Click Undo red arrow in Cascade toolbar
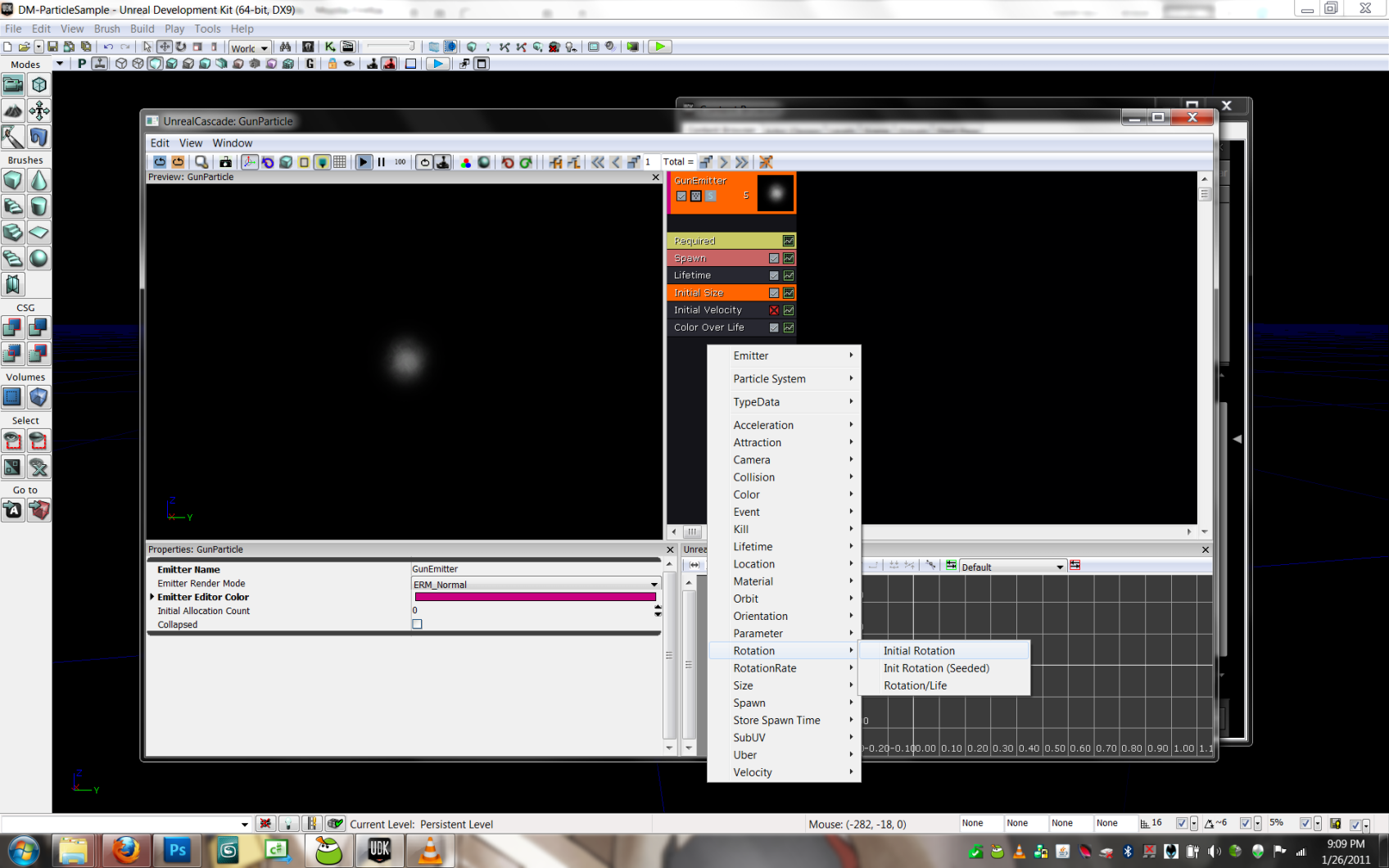Screen dimensions: 1389x868 click(508, 162)
